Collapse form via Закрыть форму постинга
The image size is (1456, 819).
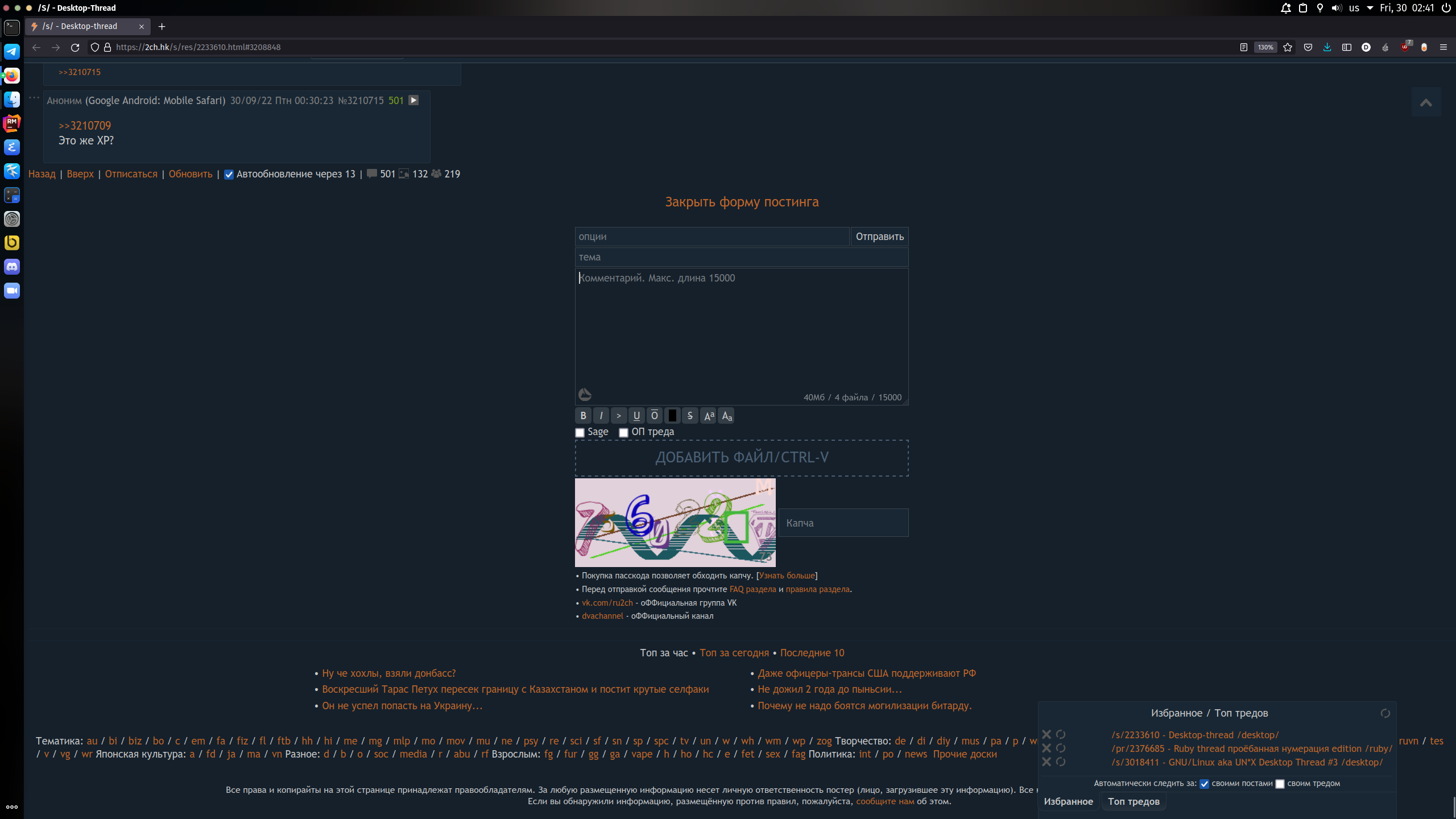(x=742, y=202)
